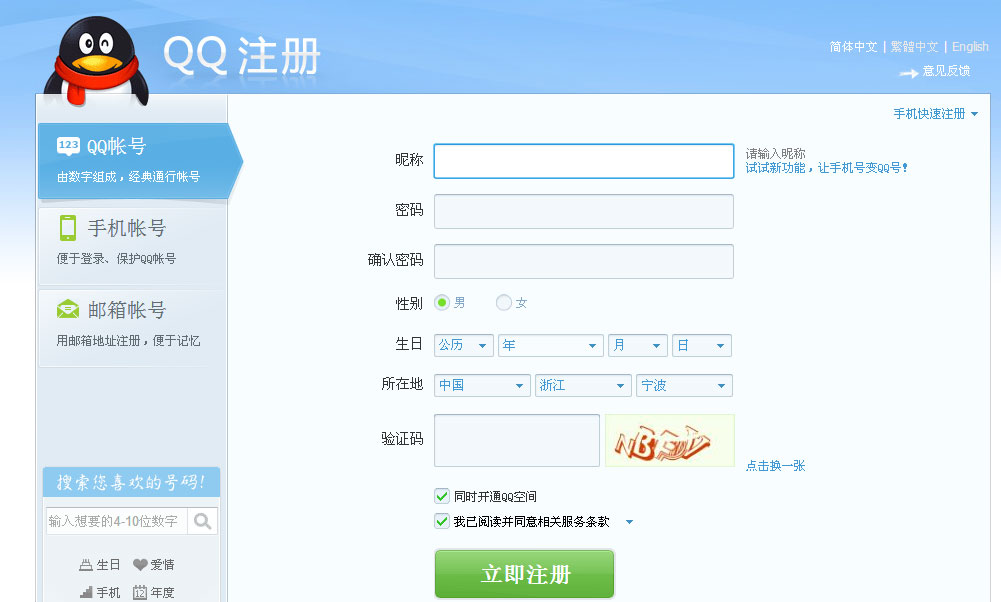The height and width of the screenshot is (602, 1001).
Task: Select the 女 gender radio button
Action: tap(504, 303)
